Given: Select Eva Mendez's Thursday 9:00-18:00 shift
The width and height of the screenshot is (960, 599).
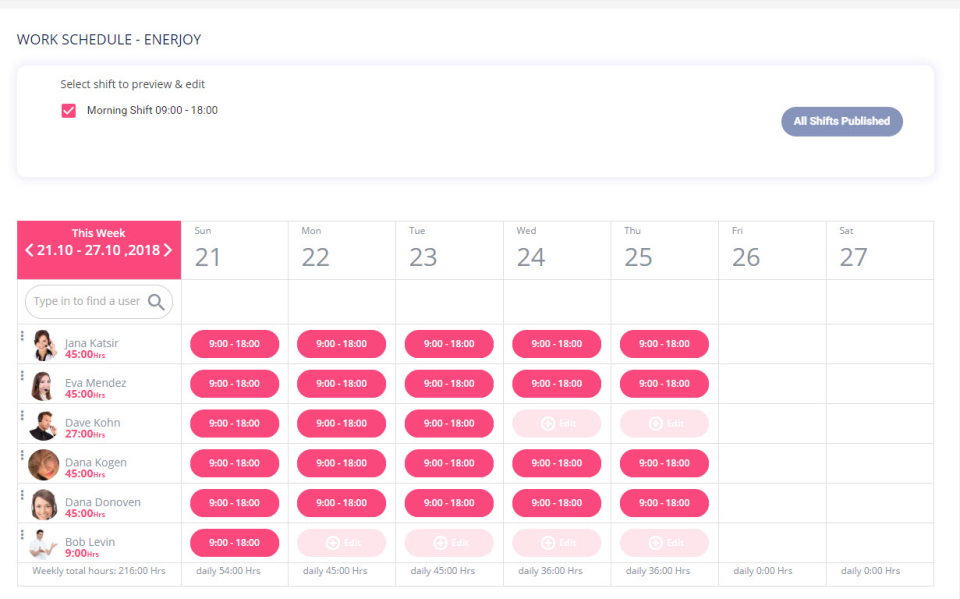Looking at the screenshot, I should coord(664,383).
